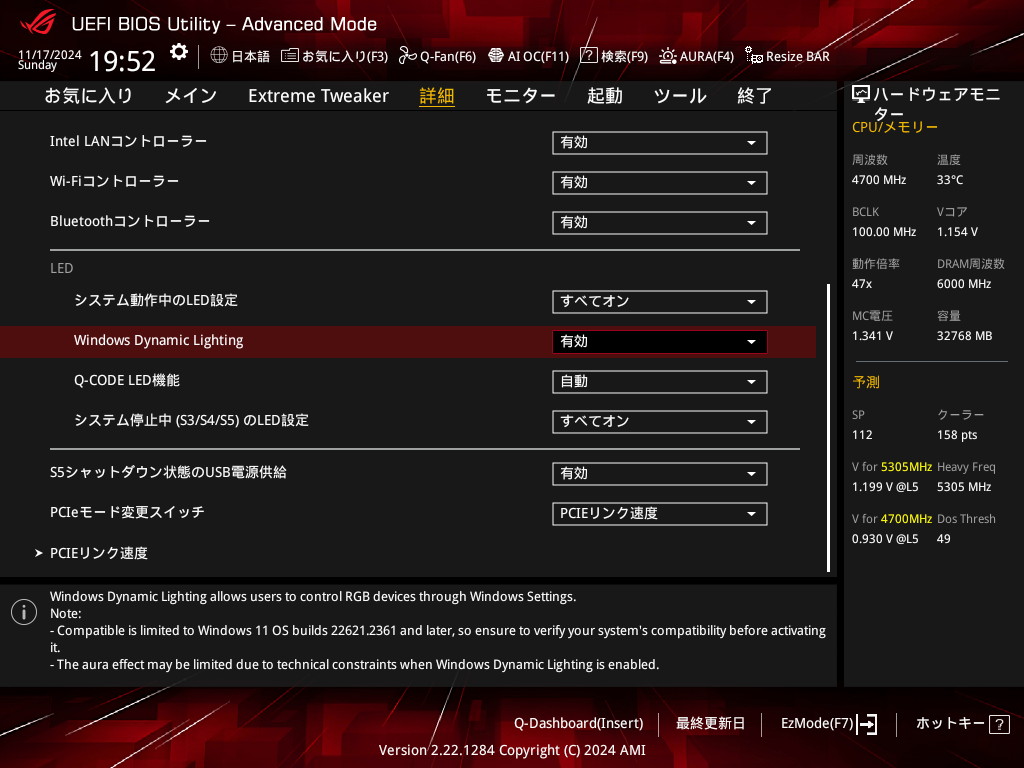Click the EzMode exit arrow icon

(867, 724)
